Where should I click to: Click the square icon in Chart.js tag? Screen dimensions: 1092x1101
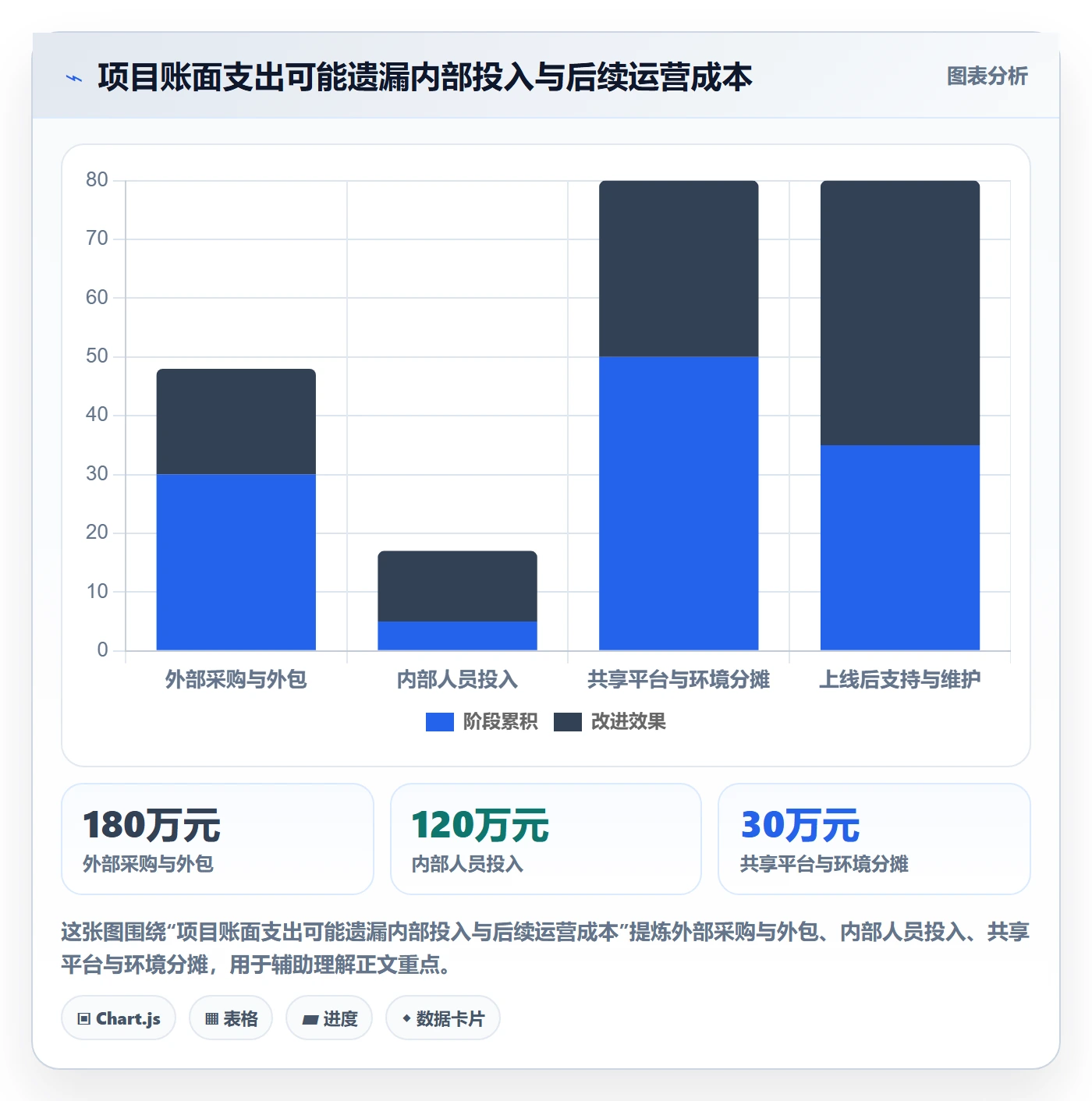[84, 1019]
